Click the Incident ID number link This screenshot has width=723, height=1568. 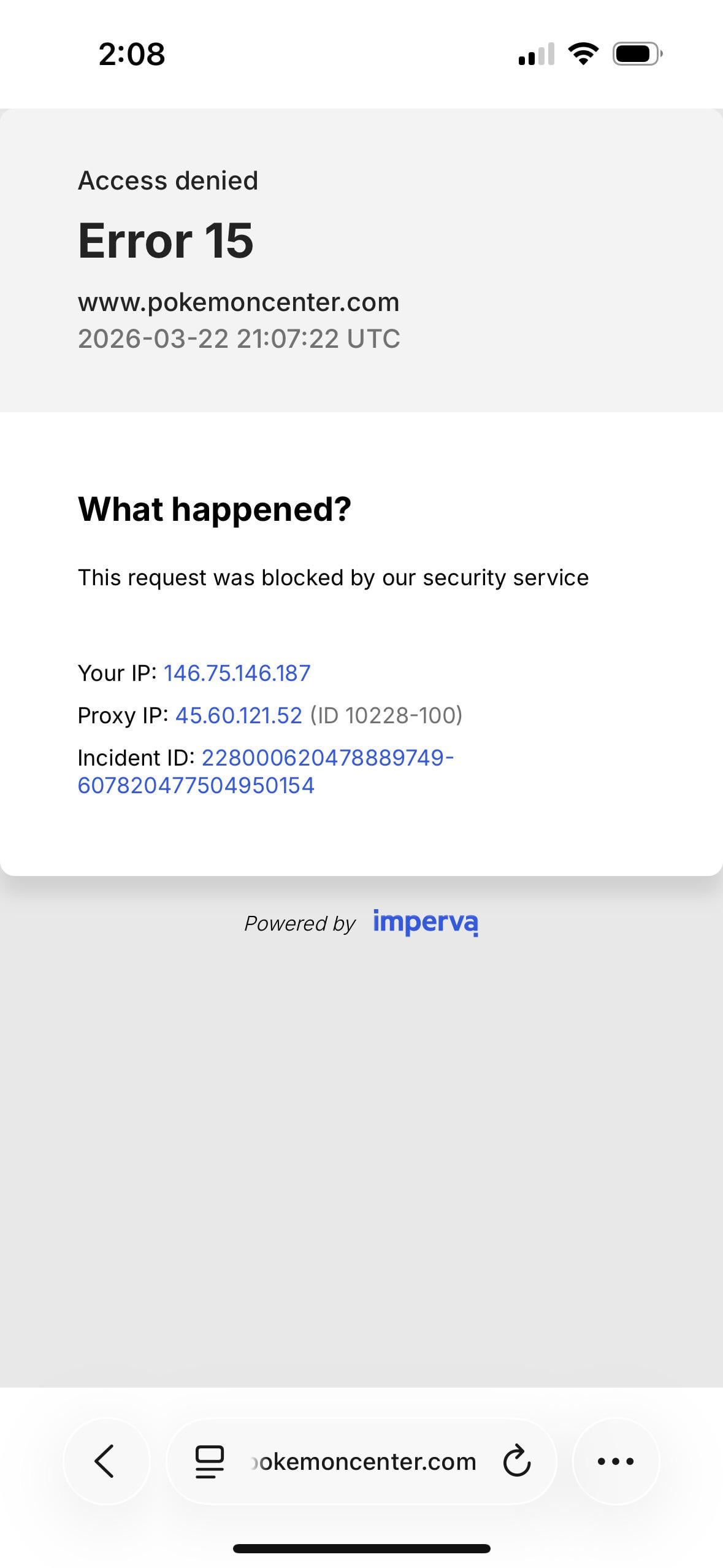(x=265, y=771)
